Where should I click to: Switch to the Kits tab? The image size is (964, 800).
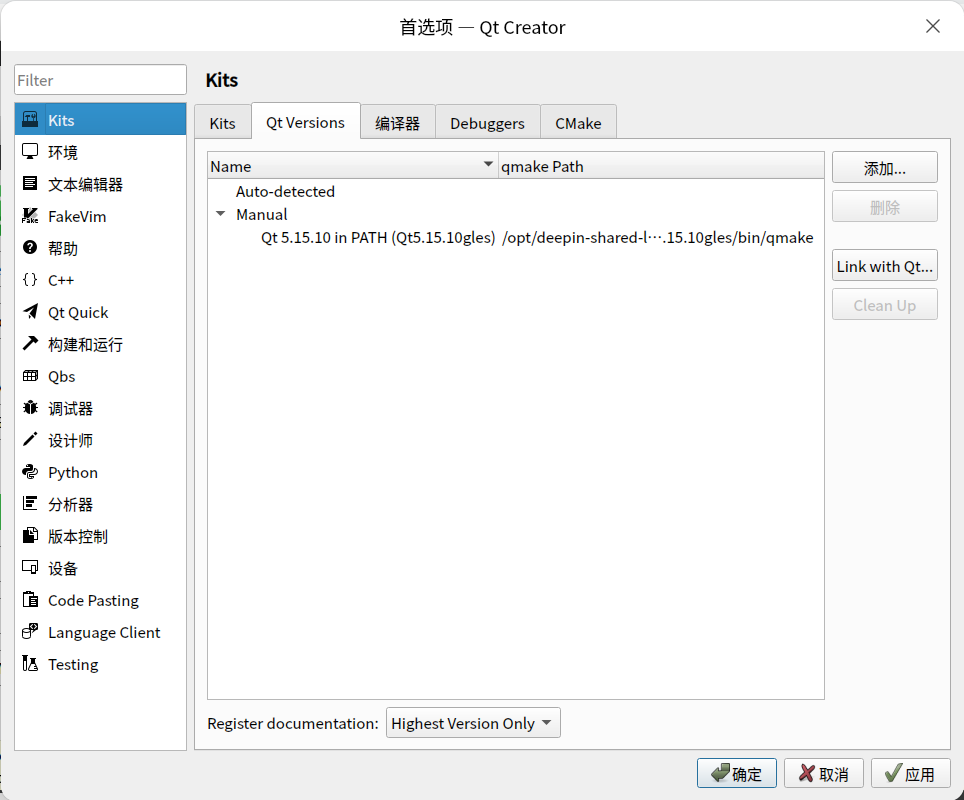coord(223,123)
